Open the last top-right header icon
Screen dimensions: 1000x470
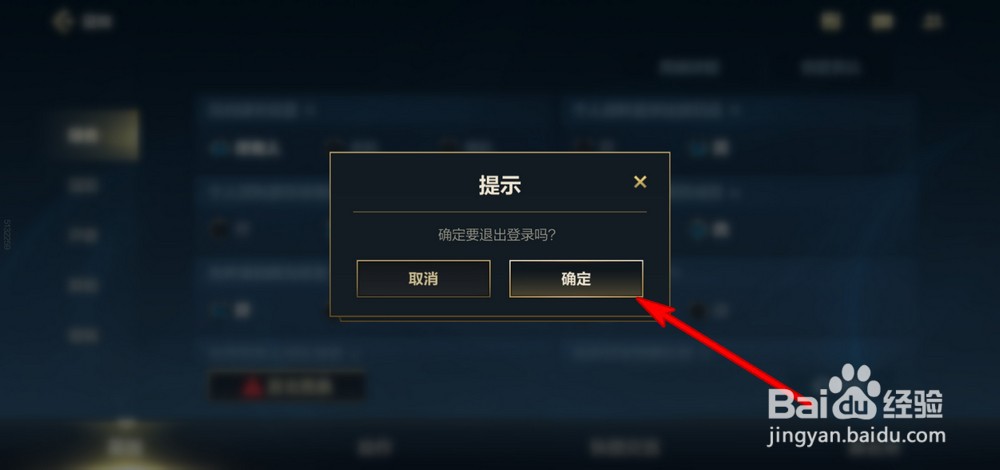click(932, 21)
